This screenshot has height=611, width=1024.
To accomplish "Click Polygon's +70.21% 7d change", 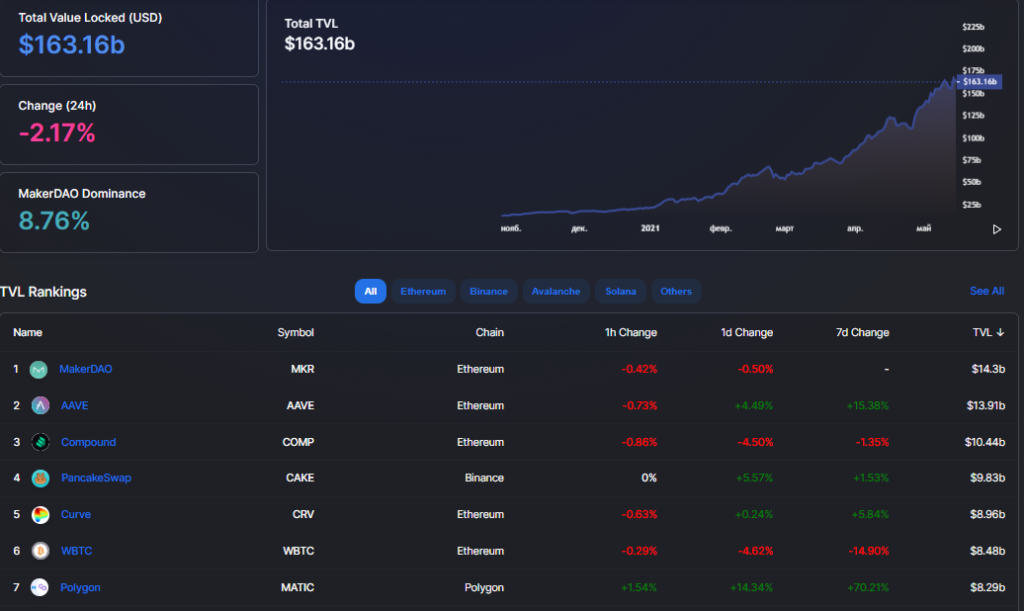I will (x=868, y=588).
